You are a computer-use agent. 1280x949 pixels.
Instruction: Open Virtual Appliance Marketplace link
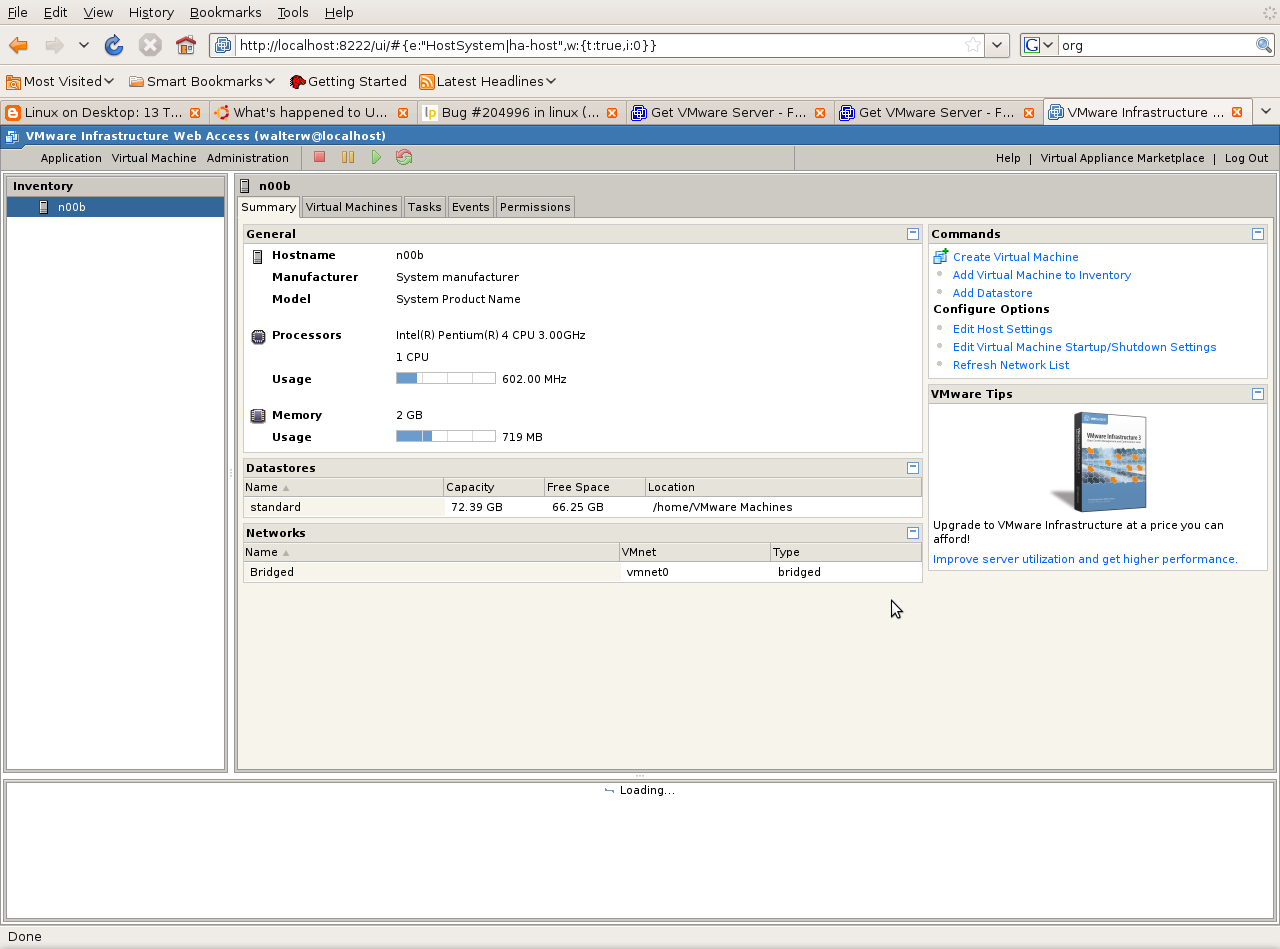click(x=1122, y=158)
